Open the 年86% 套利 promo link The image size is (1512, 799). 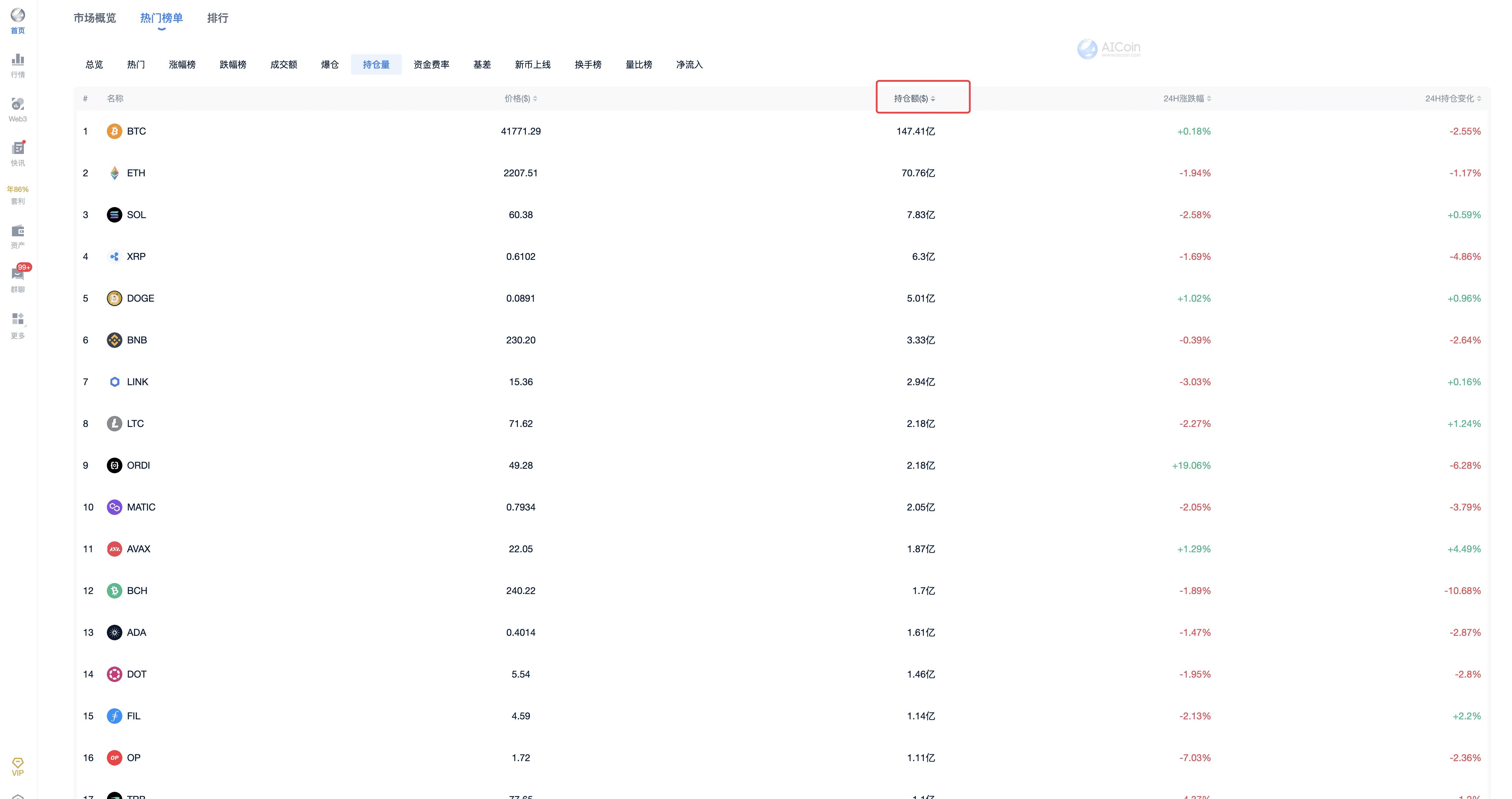18,195
